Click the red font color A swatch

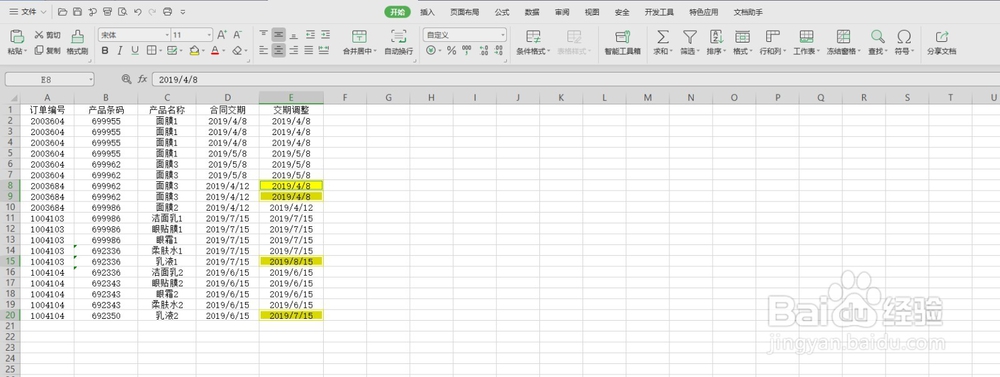[x=215, y=50]
